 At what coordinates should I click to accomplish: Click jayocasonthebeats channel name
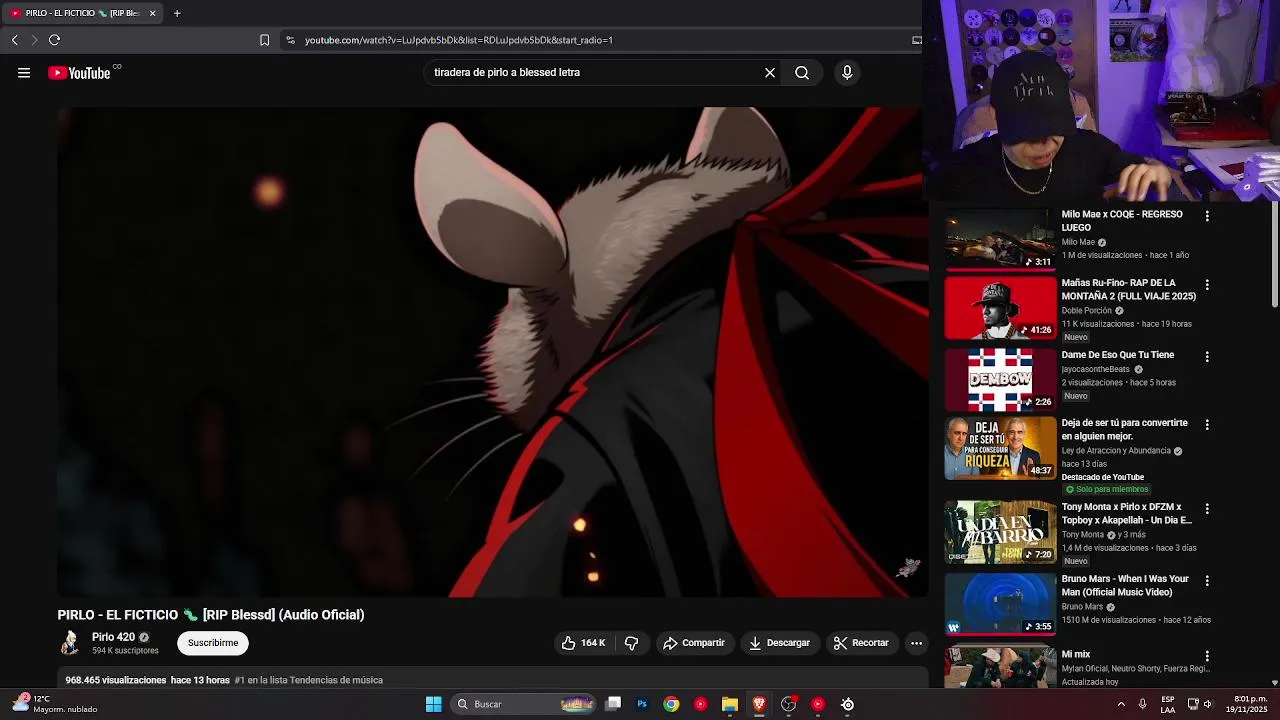1096,369
